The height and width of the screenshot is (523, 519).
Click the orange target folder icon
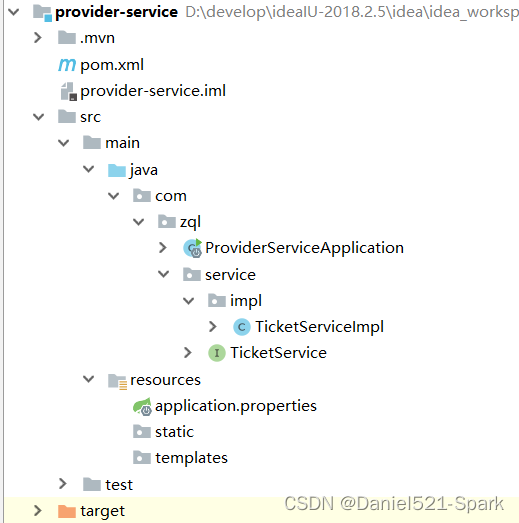(x=67, y=511)
